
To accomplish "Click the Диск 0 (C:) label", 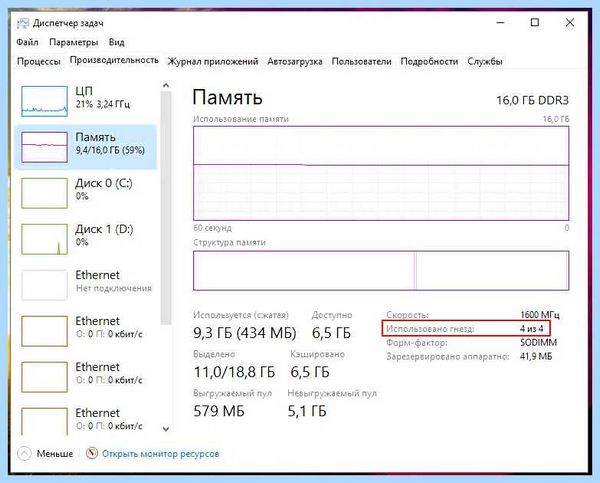I will pos(104,183).
